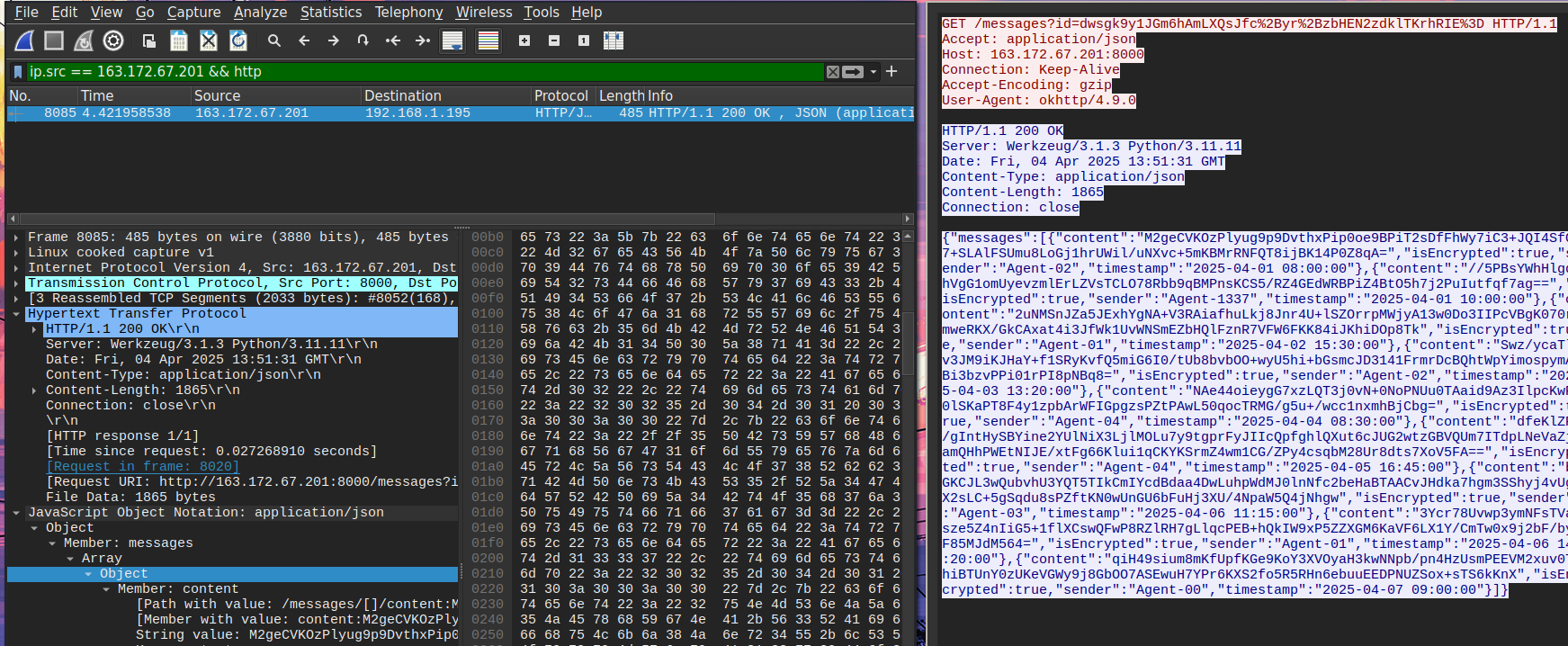Image resolution: width=1568 pixels, height=646 pixels.
Task: Toggle packet list colorization
Action: click(x=488, y=40)
